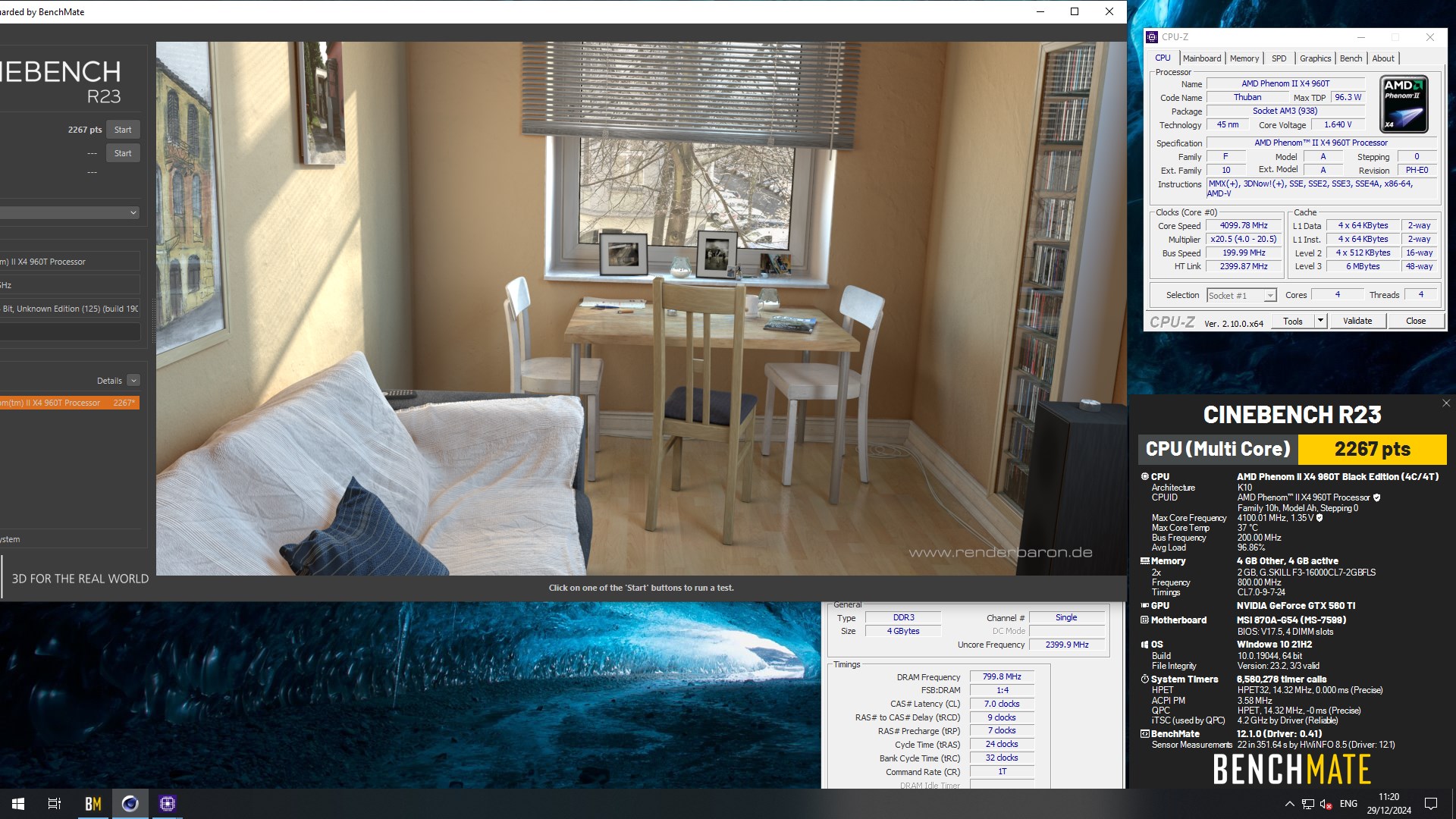Open the BenchMate taskbar icon
The image size is (1456, 819).
click(x=93, y=804)
